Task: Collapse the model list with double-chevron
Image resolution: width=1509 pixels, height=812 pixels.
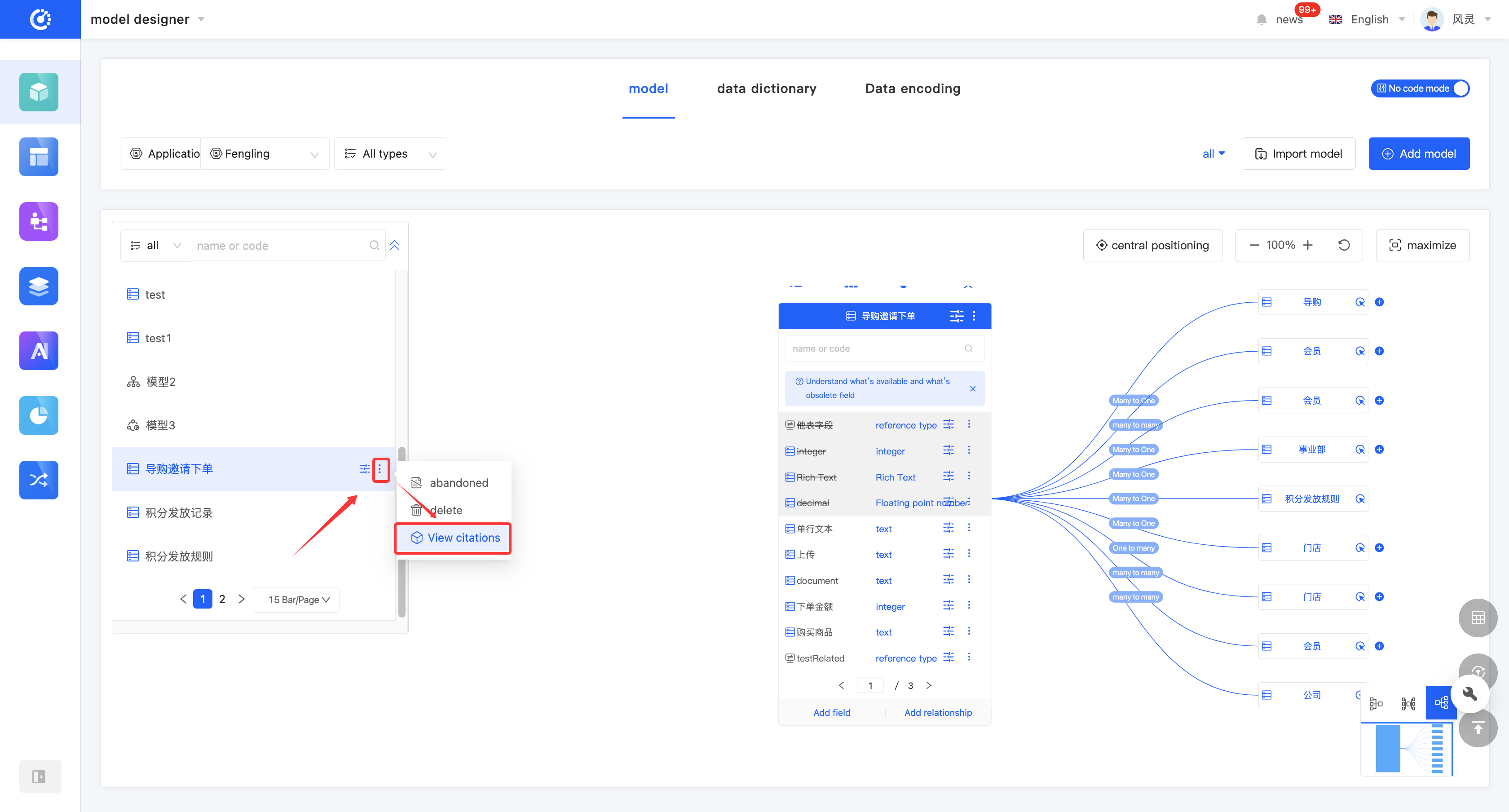Action: coord(395,245)
